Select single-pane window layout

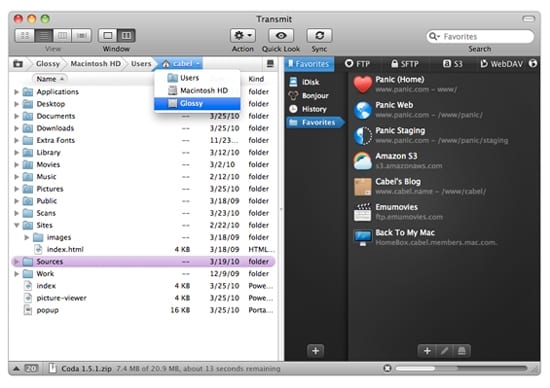[x=108, y=35]
